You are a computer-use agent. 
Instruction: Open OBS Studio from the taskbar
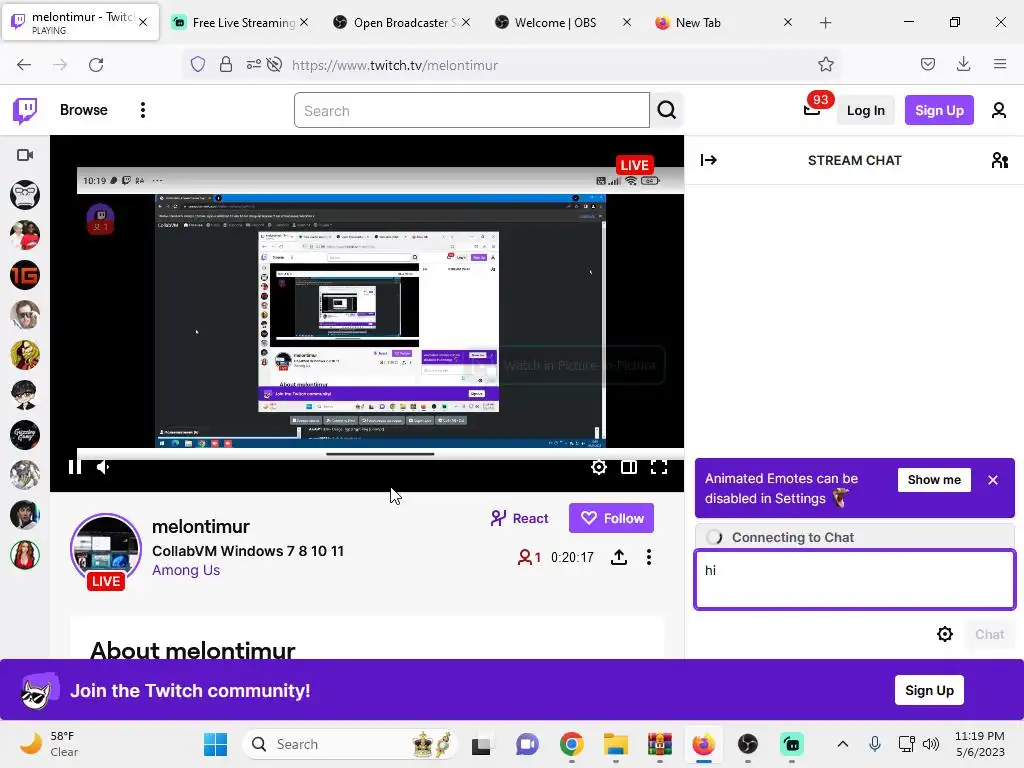pyautogui.click(x=748, y=744)
